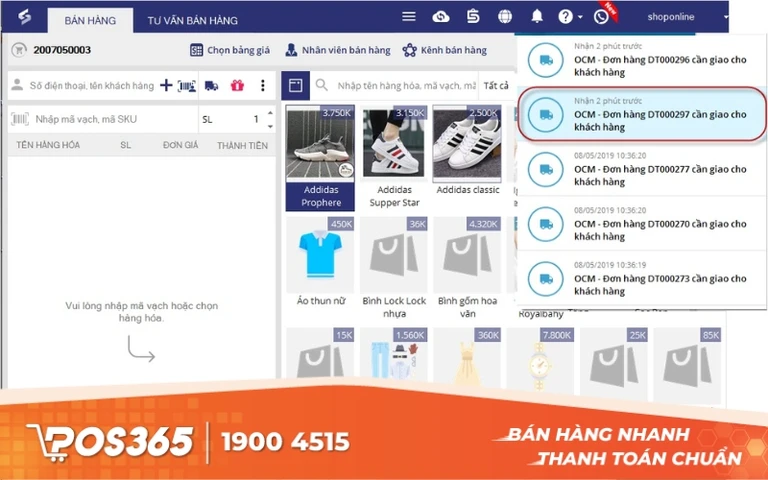Increase quantity with SL up arrow
This screenshot has width=768, height=480.
tap(270, 113)
